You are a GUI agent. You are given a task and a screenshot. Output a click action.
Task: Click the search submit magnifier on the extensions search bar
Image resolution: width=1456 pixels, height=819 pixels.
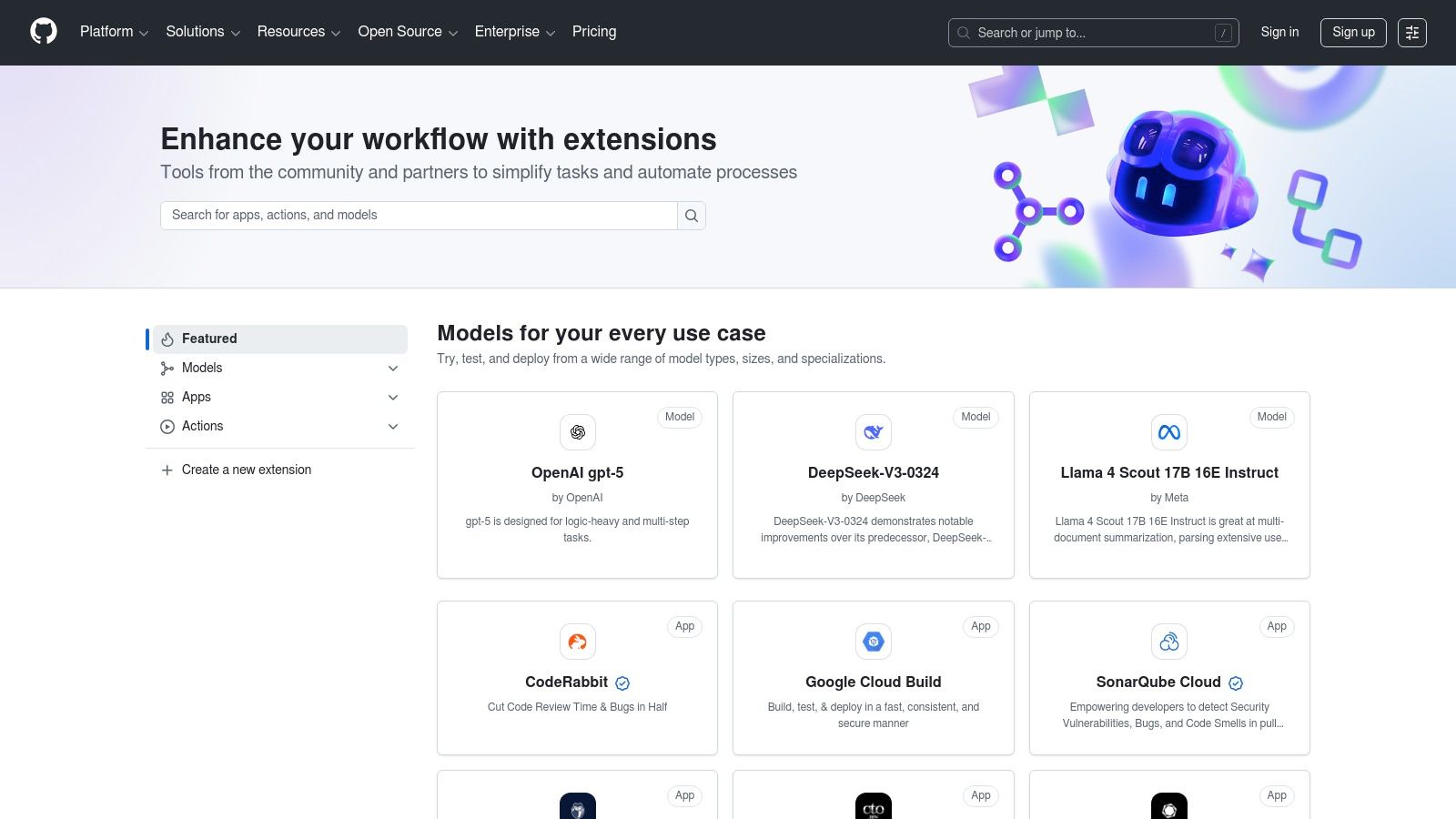point(692,216)
